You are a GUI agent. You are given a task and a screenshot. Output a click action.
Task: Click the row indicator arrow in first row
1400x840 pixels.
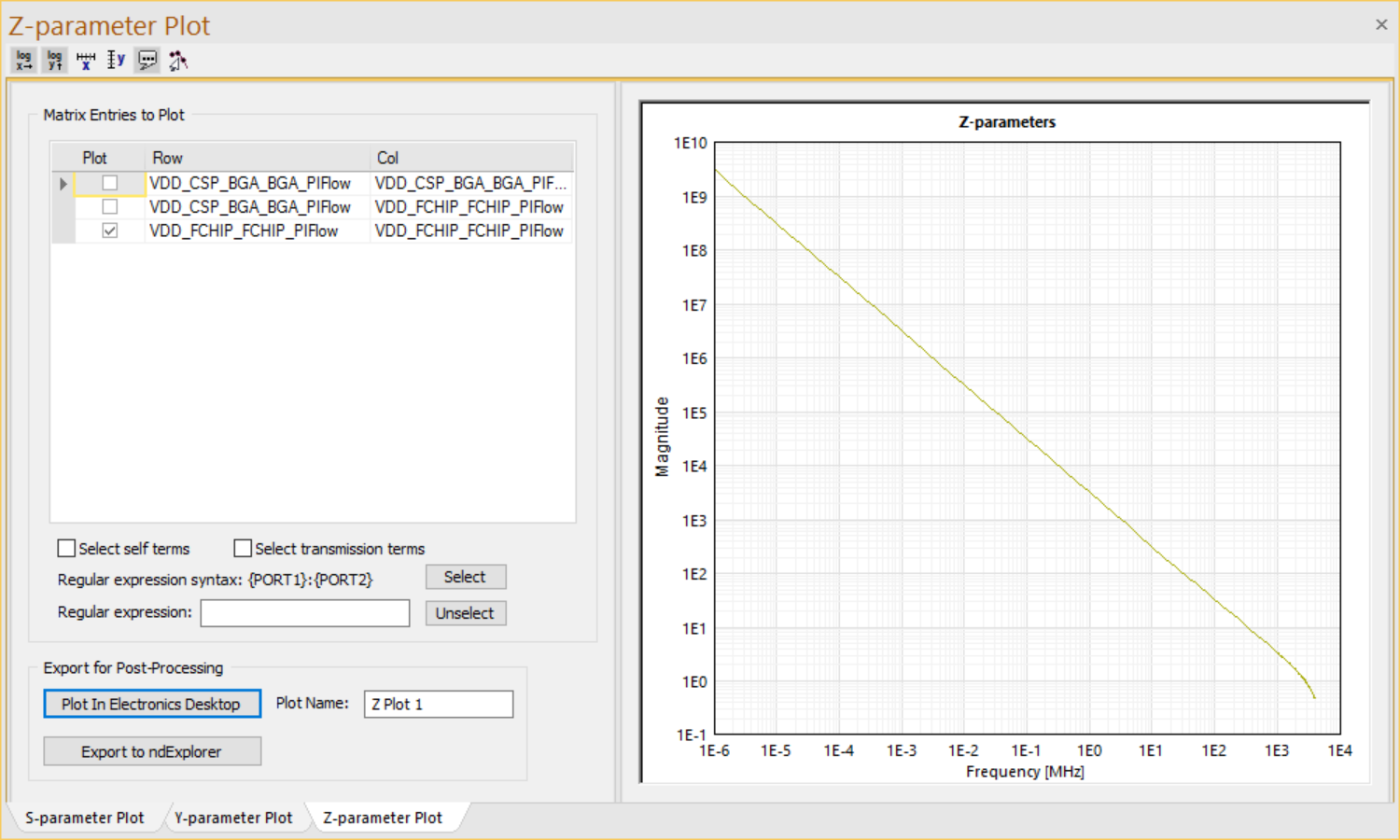pyautogui.click(x=63, y=184)
